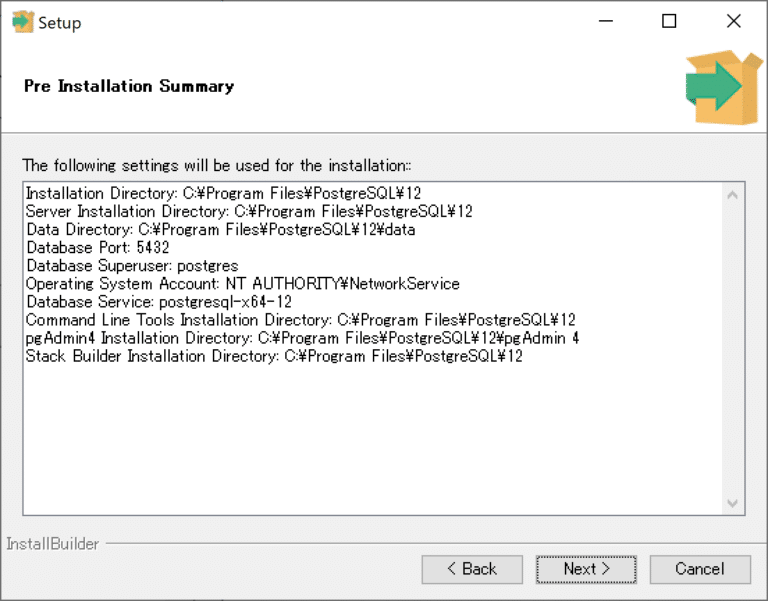Click the installer box logo with green arrow
The height and width of the screenshot is (601, 768).
(724, 88)
